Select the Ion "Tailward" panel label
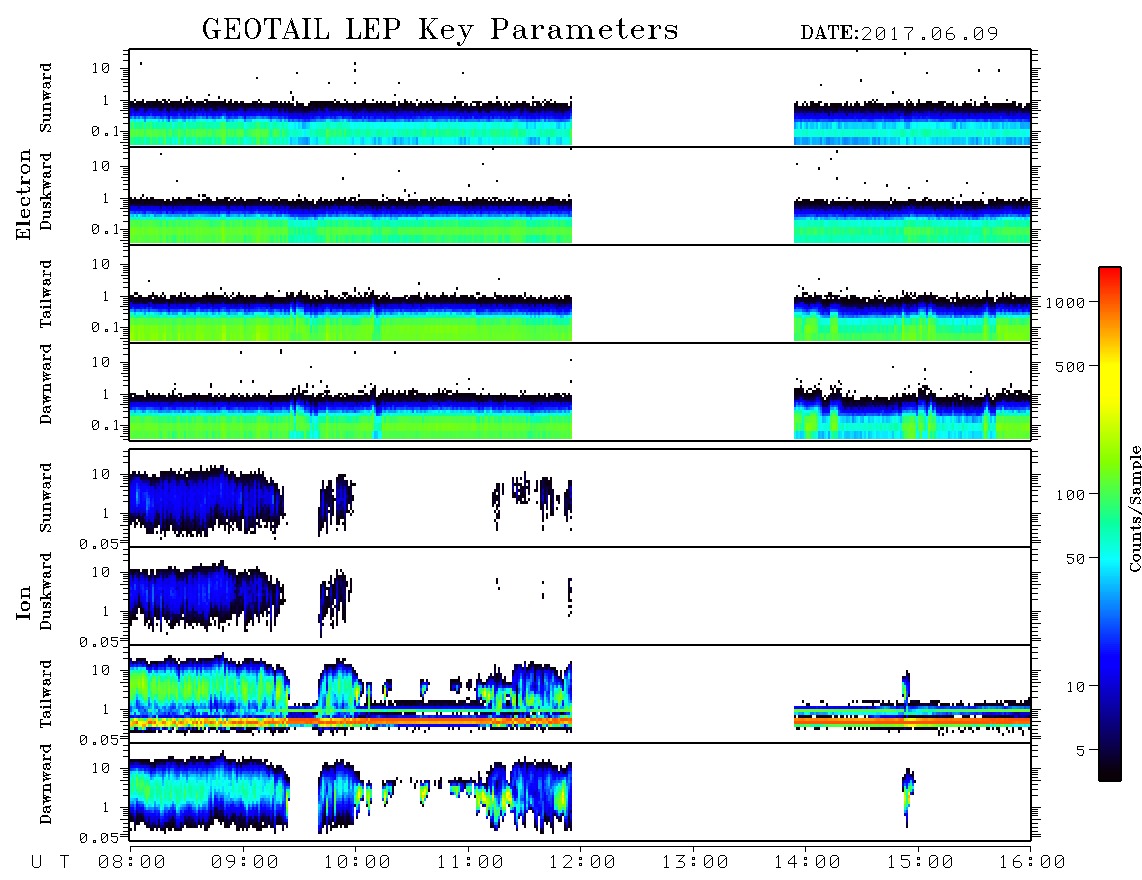Image resolution: width=1142 pixels, height=880 pixels. pyautogui.click(x=46, y=694)
